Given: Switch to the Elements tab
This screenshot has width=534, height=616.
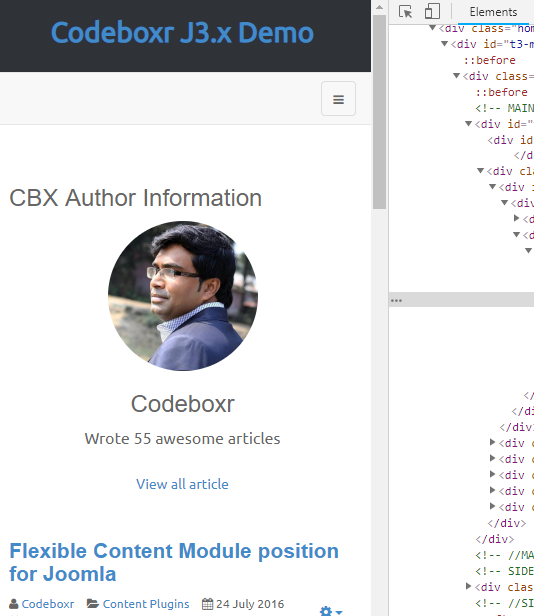Looking at the screenshot, I should tap(493, 12).
